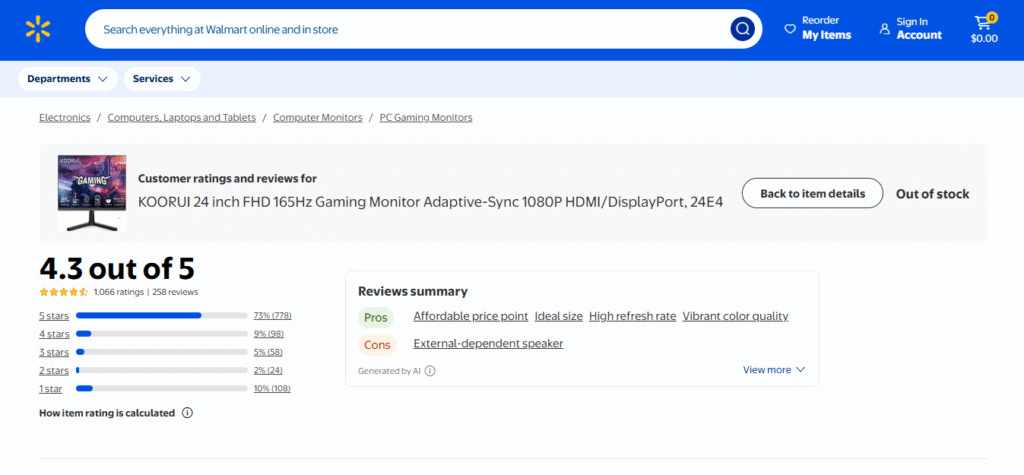Go to Electronics breadcrumb
1024x475 pixels.
click(65, 118)
